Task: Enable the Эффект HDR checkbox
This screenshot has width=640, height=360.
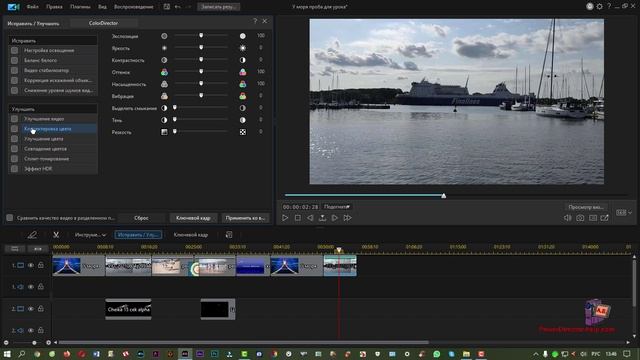Action: coord(15,169)
